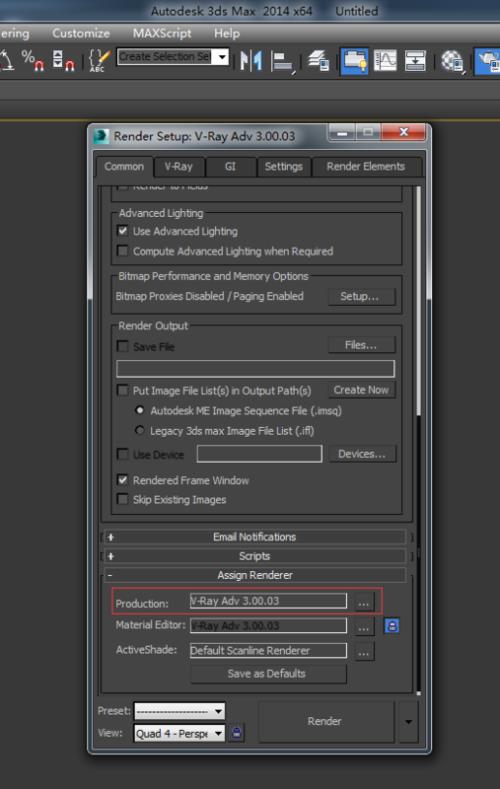Viewport: 500px width, 789px height.
Task: Click lock icon next to View dropdown
Action: (x=236, y=733)
